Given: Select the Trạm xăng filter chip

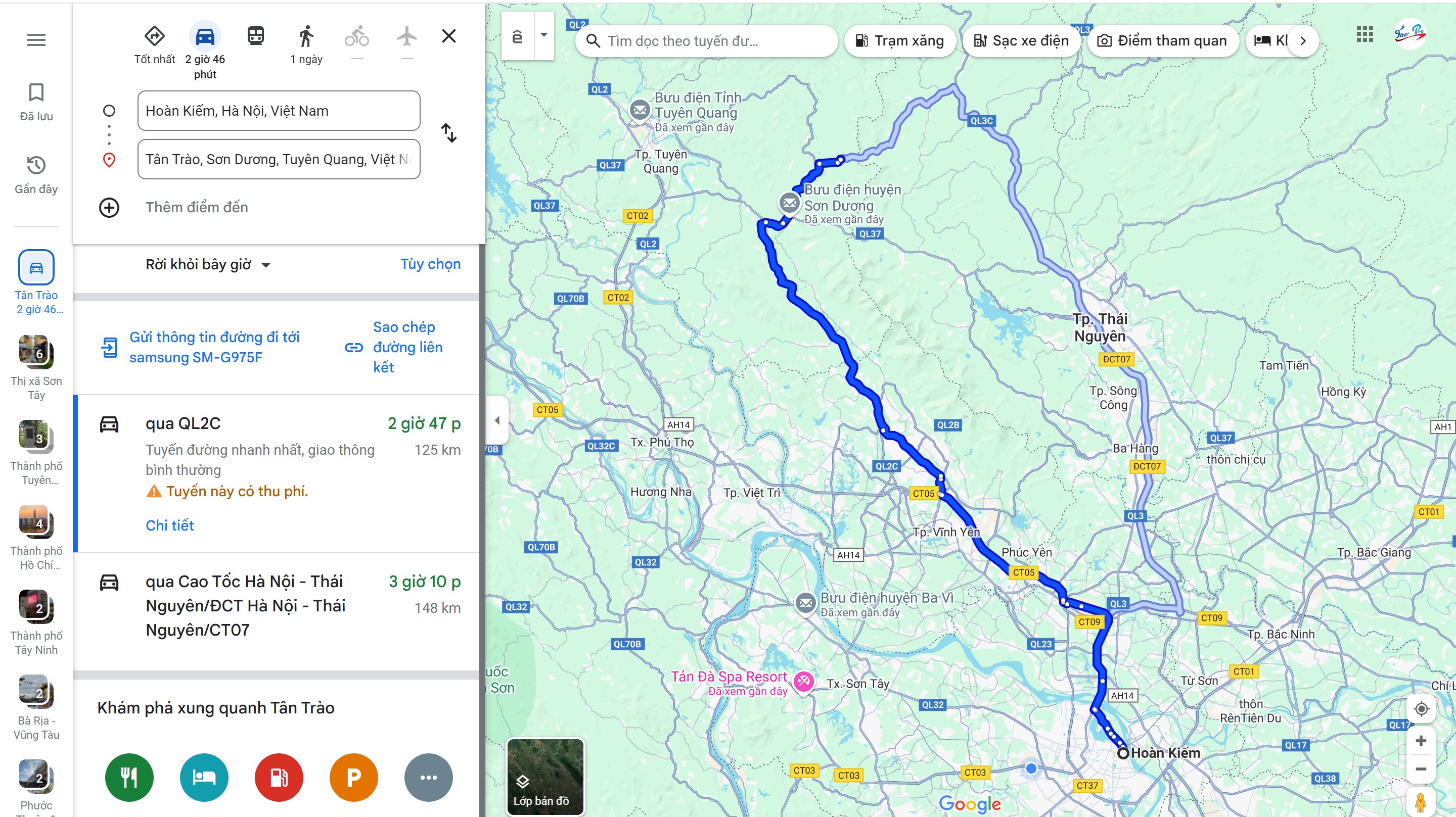Looking at the screenshot, I should click(x=900, y=41).
